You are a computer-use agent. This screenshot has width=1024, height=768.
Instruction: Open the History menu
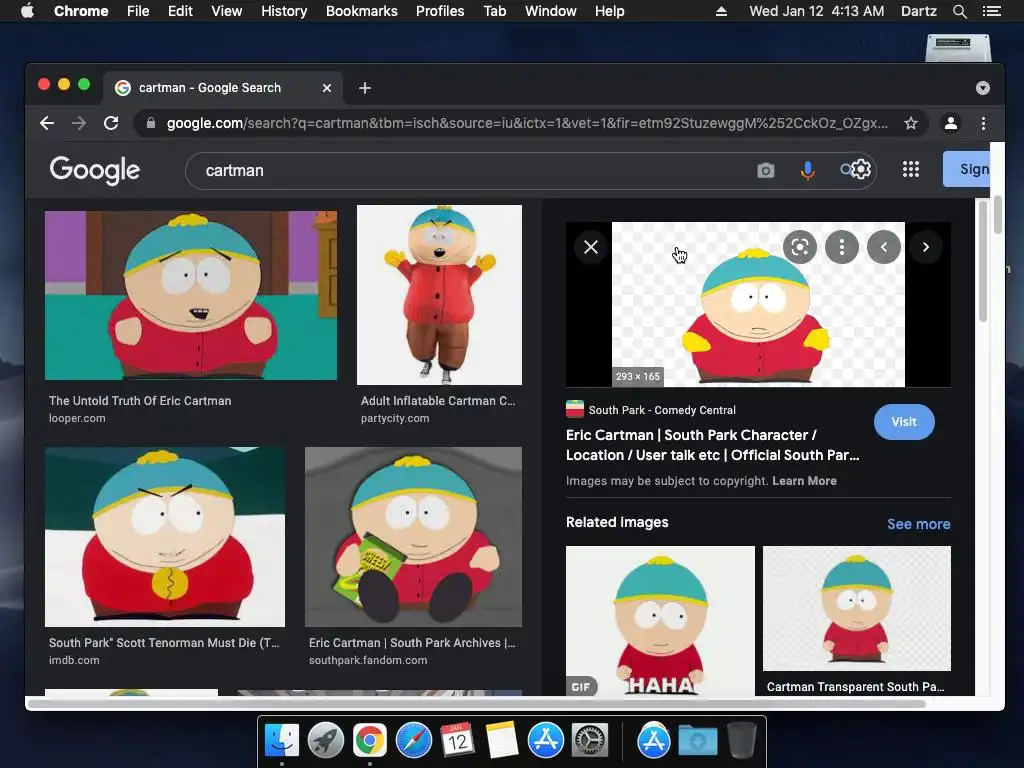[x=284, y=11]
